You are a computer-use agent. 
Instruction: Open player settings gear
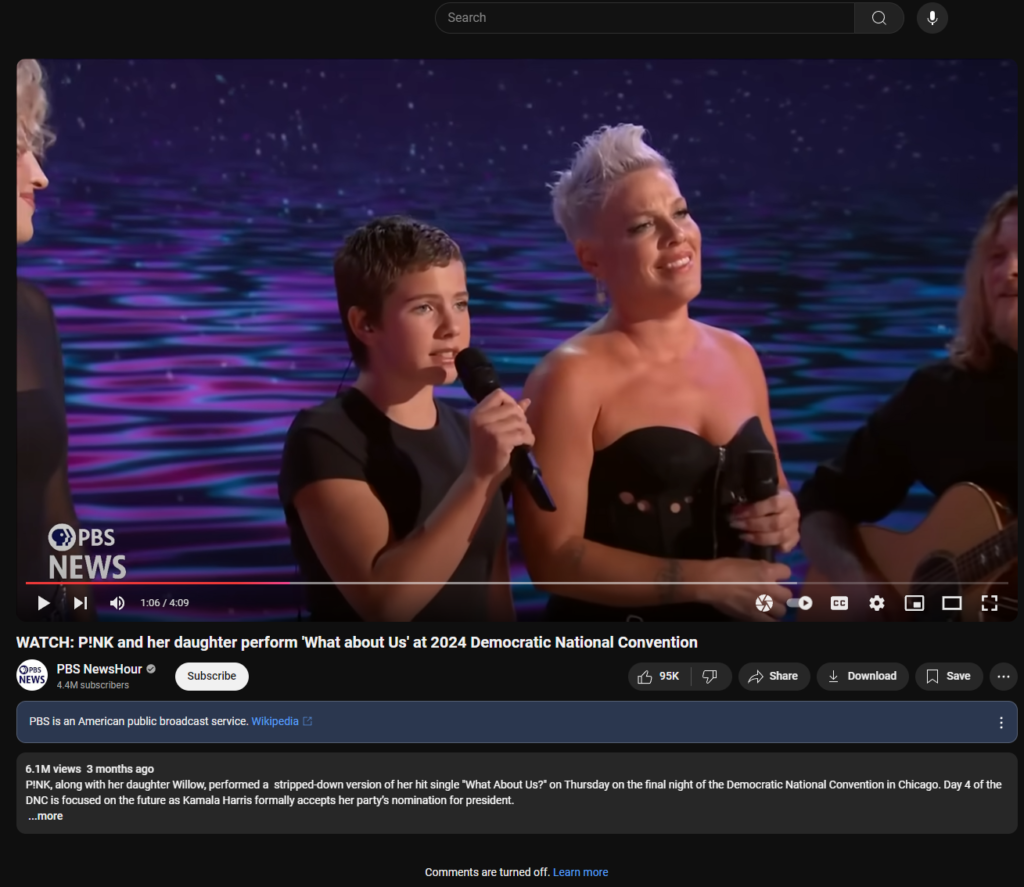[x=876, y=603]
